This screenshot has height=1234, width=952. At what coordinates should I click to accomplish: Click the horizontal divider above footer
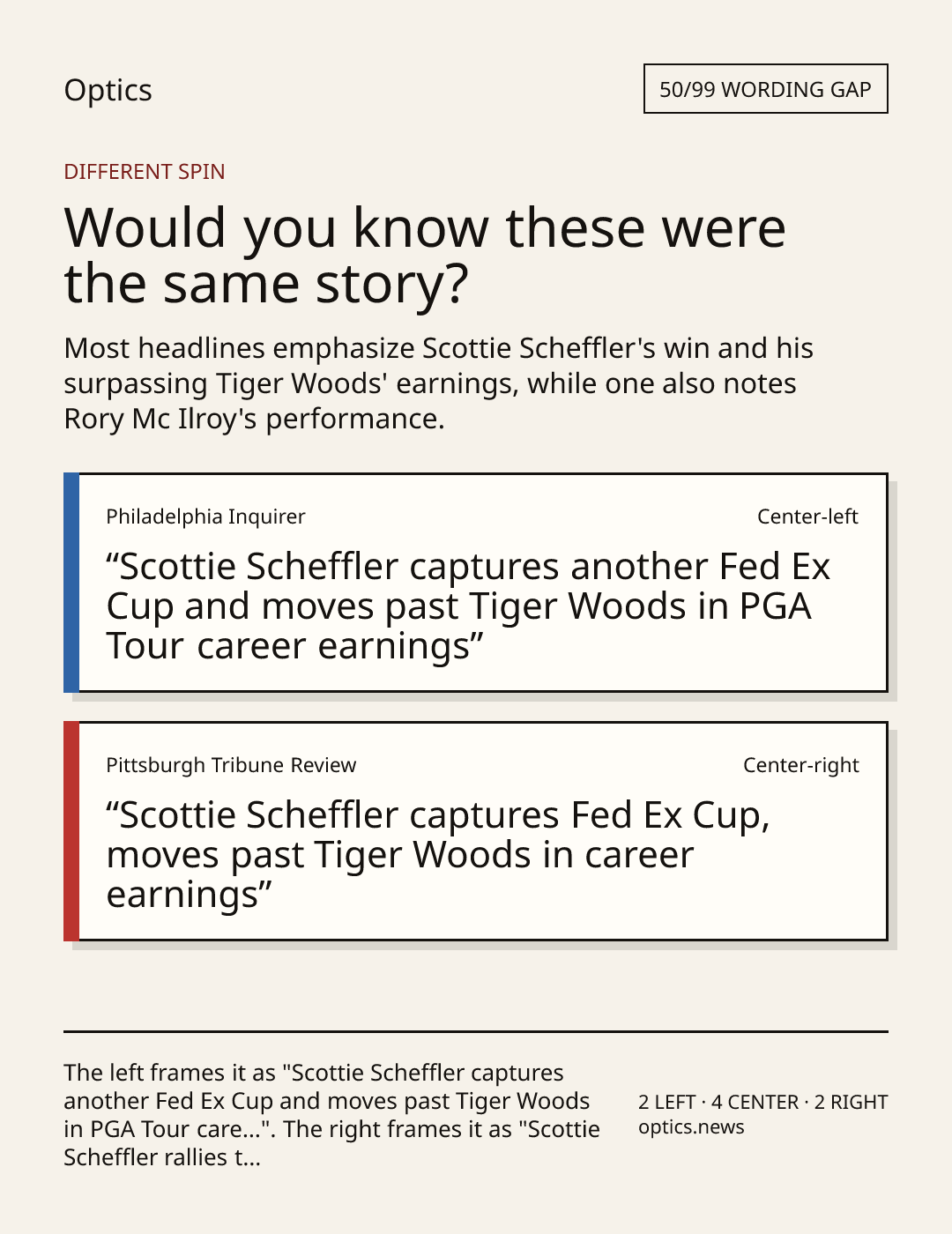[x=476, y=1030]
